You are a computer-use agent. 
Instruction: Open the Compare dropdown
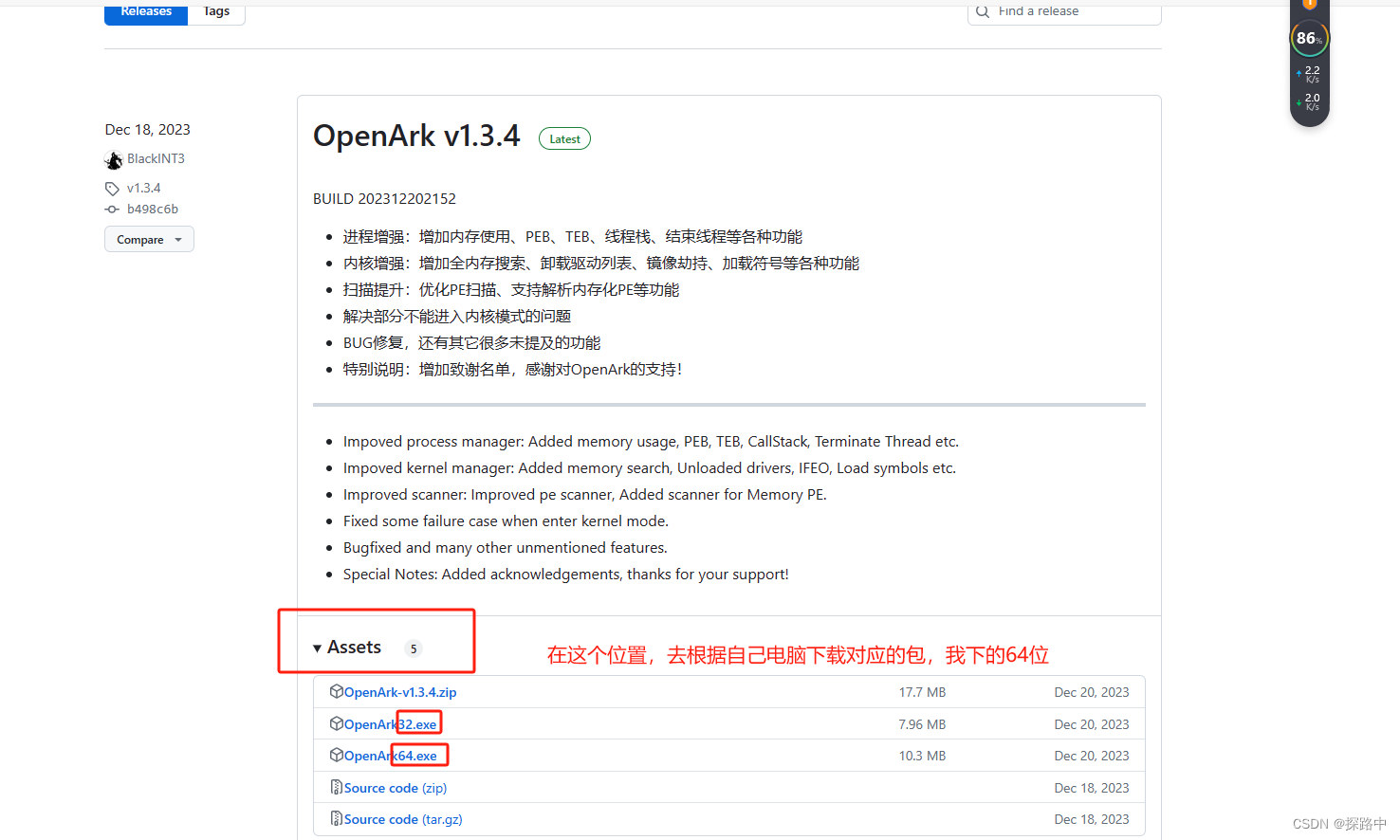point(149,239)
